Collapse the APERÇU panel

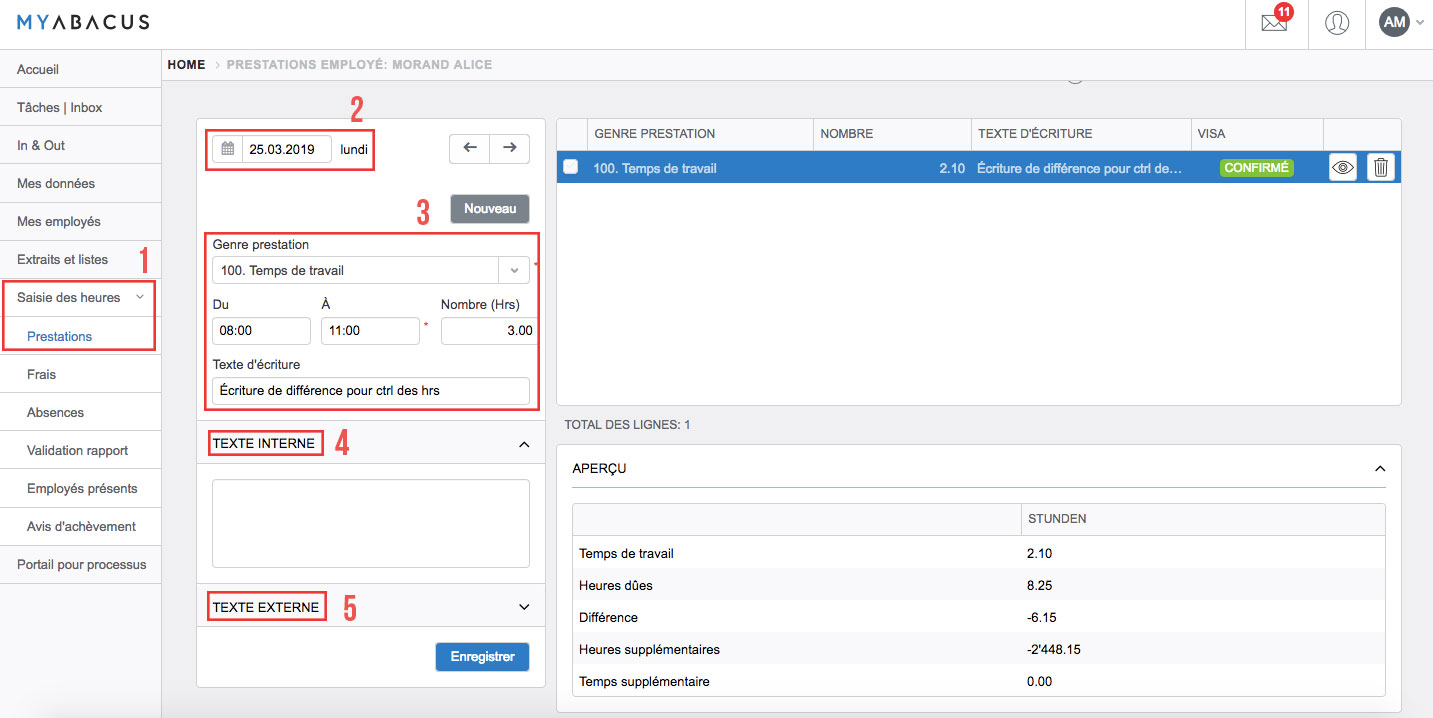point(1380,468)
